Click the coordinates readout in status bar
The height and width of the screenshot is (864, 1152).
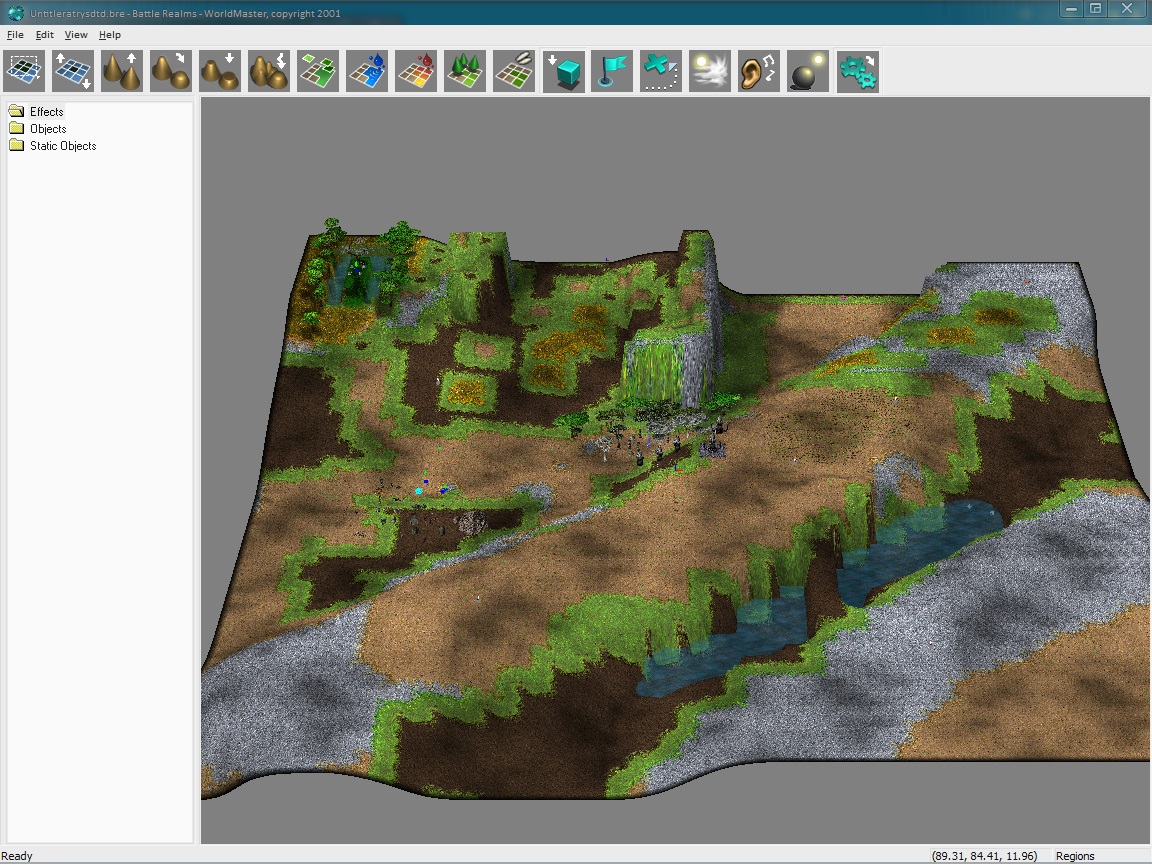click(x=984, y=856)
